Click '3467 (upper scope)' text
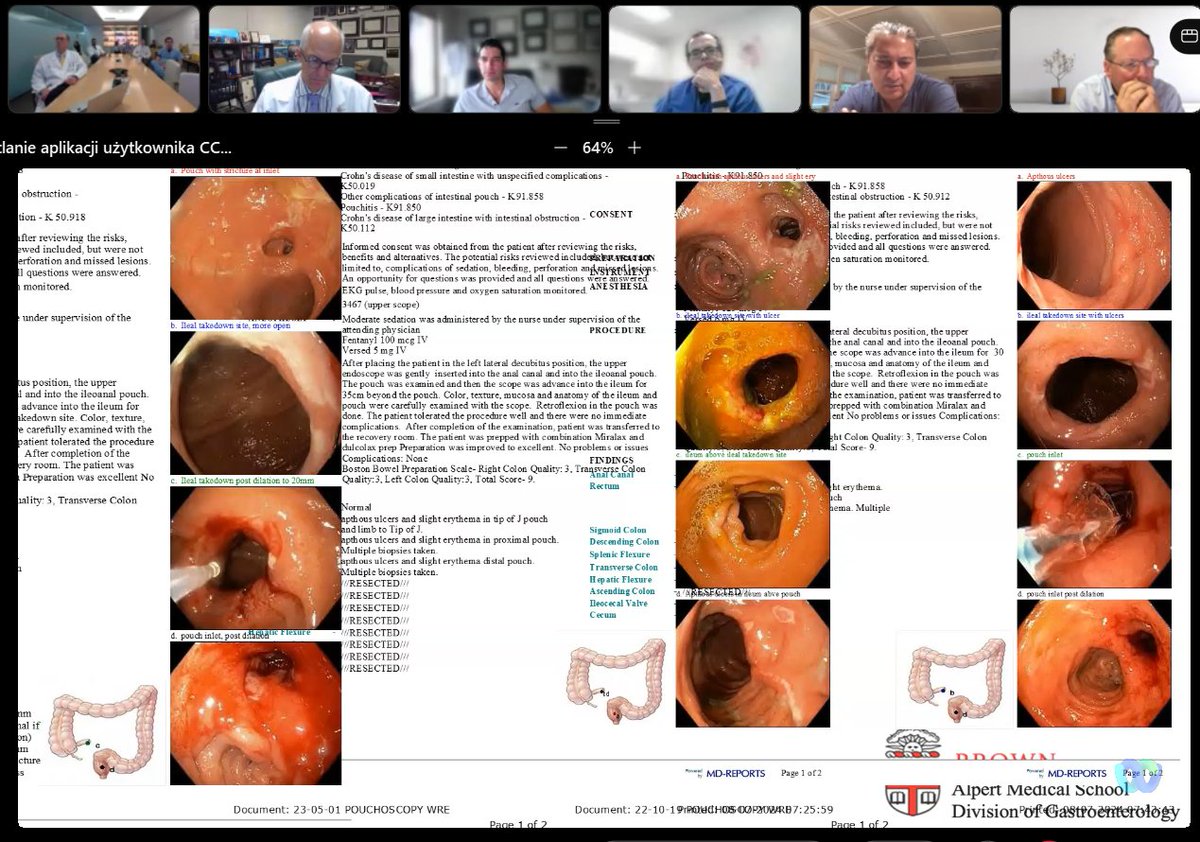Screen dimensions: 1200x842 [x=381, y=304]
